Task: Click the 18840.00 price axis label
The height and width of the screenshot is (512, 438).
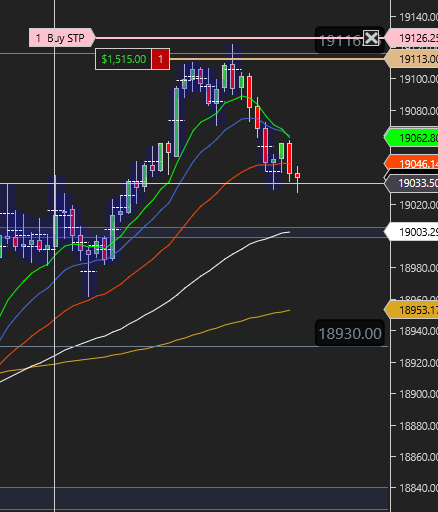Action: coord(419,488)
